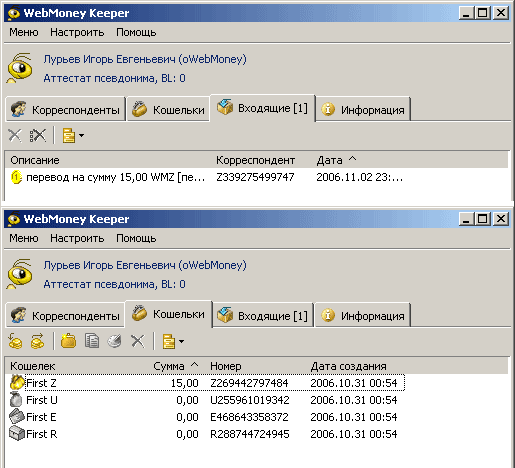The image size is (515, 468).
Task: Click the 0,00 balance of First U
Action: 187,400
